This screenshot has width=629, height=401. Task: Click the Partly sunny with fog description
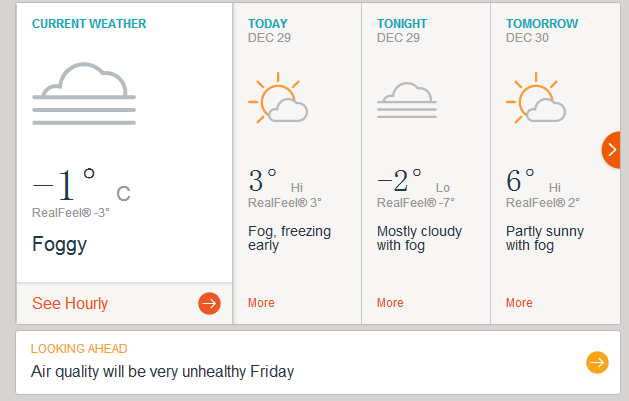click(545, 238)
